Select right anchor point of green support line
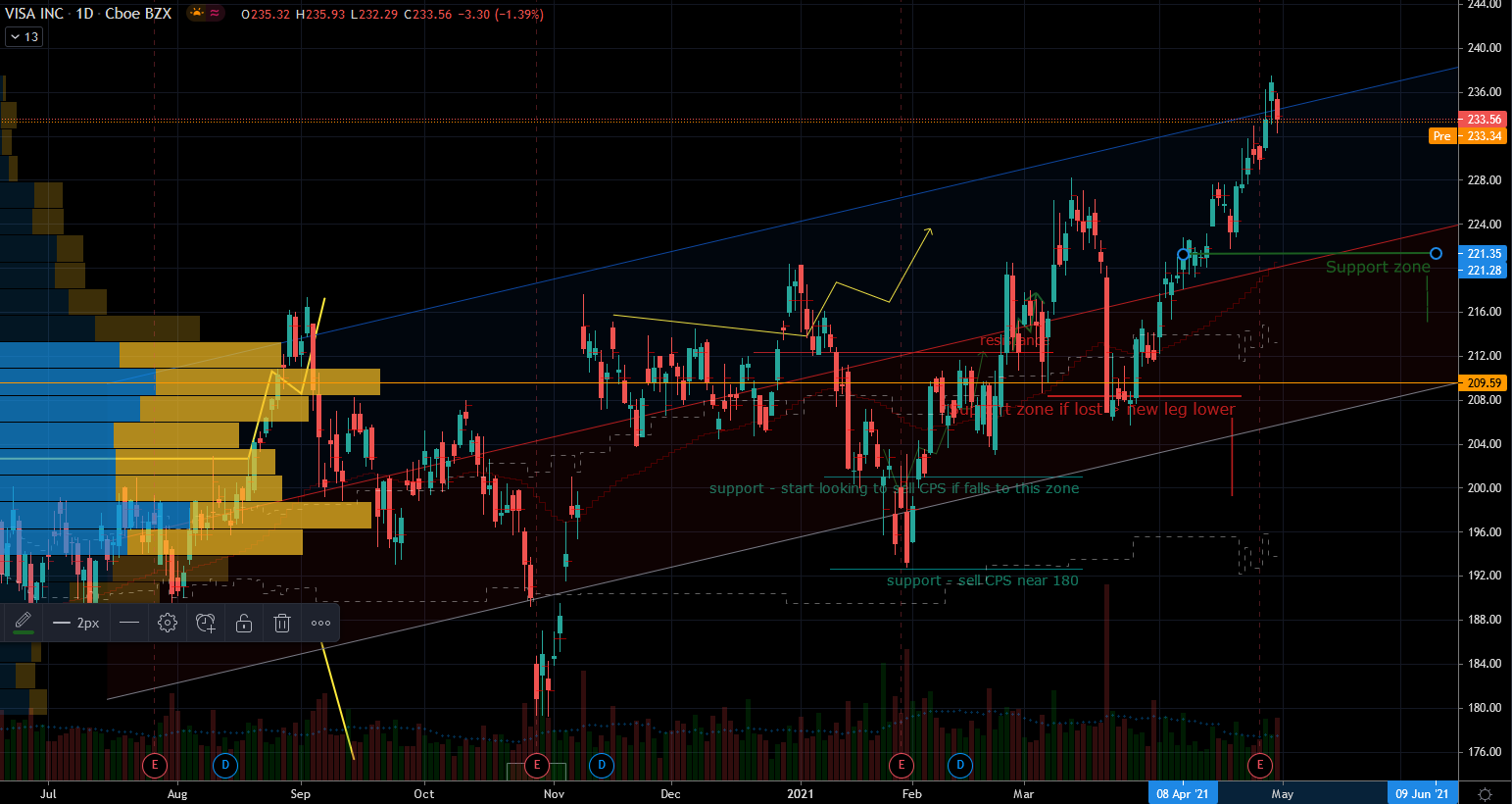 coord(1436,254)
